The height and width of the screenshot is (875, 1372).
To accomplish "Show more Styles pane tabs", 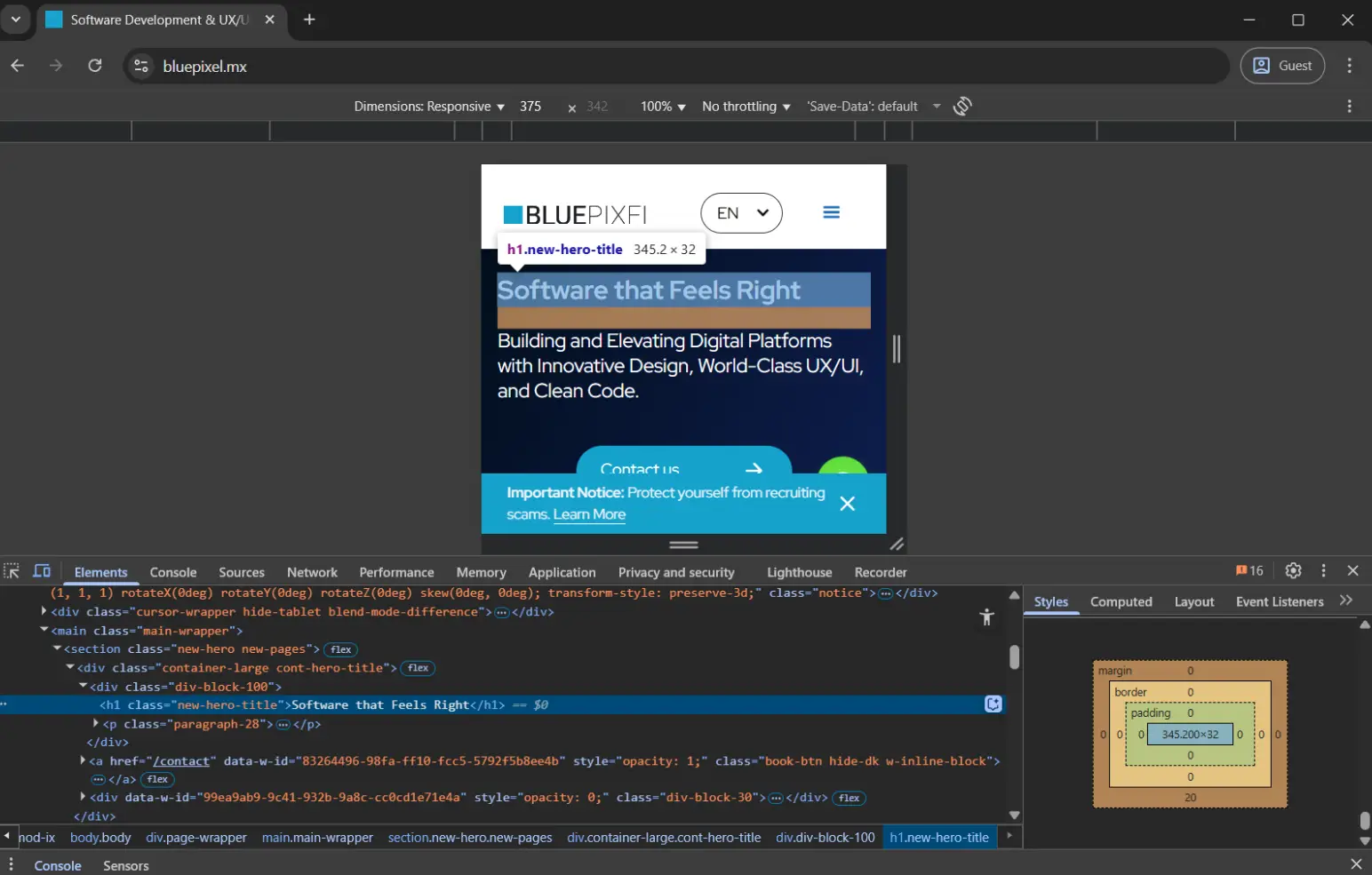I will click(x=1346, y=601).
